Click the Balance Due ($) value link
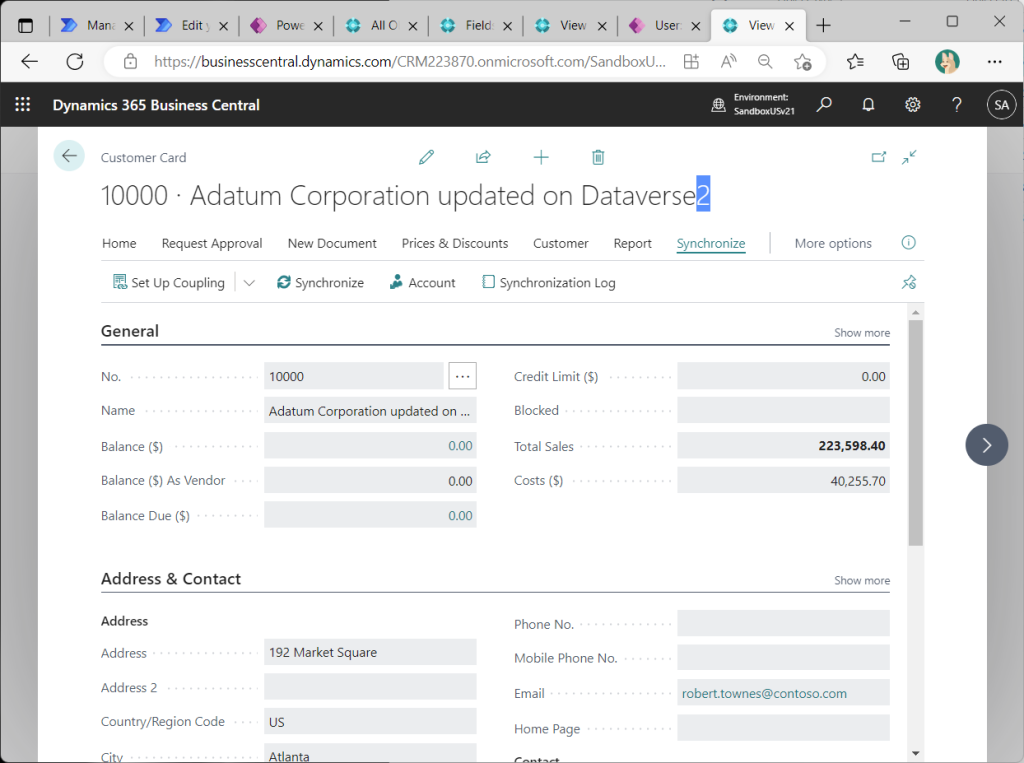Image resolution: width=1024 pixels, height=763 pixels. tap(460, 515)
